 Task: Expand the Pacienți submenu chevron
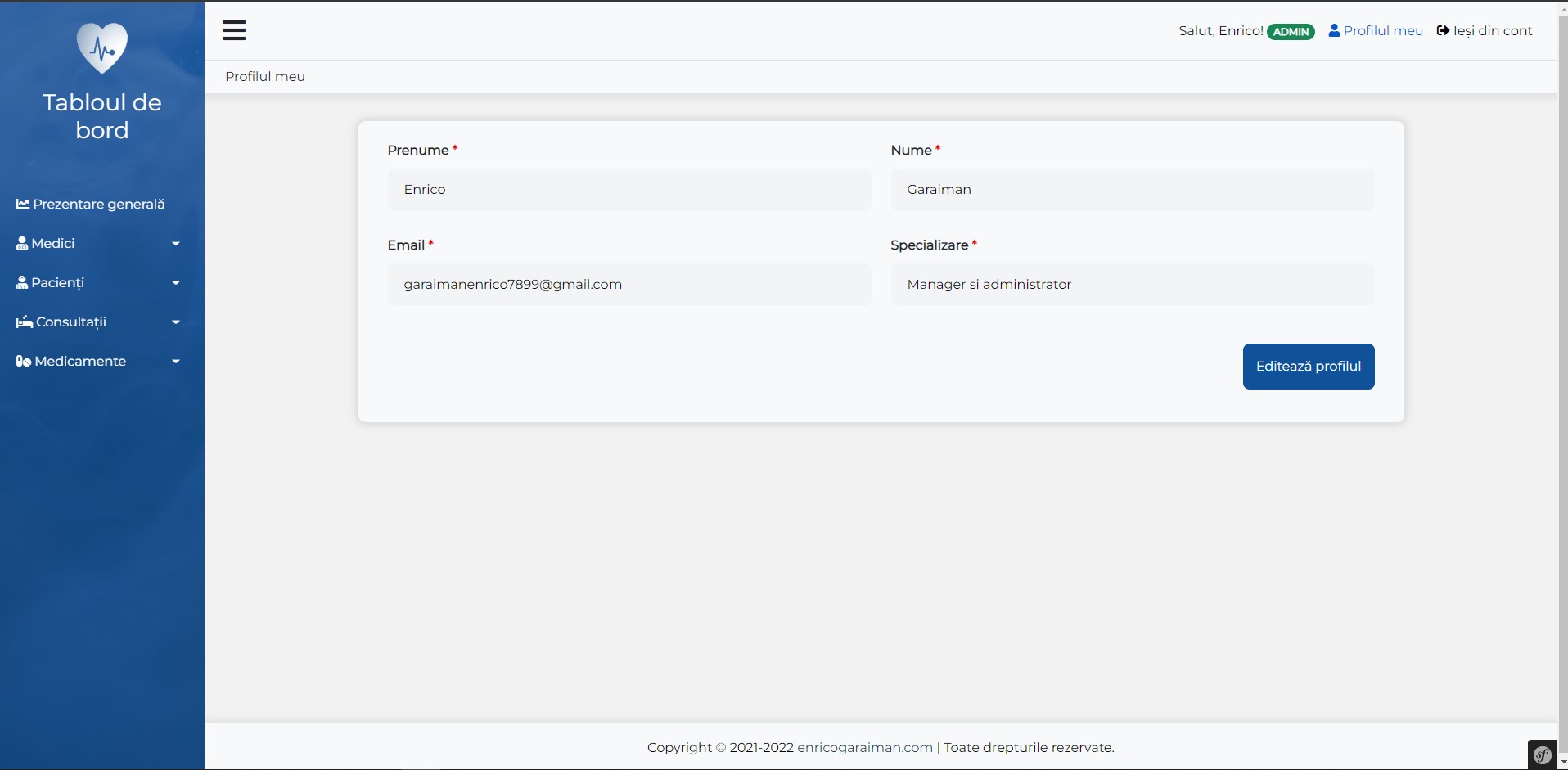(175, 282)
